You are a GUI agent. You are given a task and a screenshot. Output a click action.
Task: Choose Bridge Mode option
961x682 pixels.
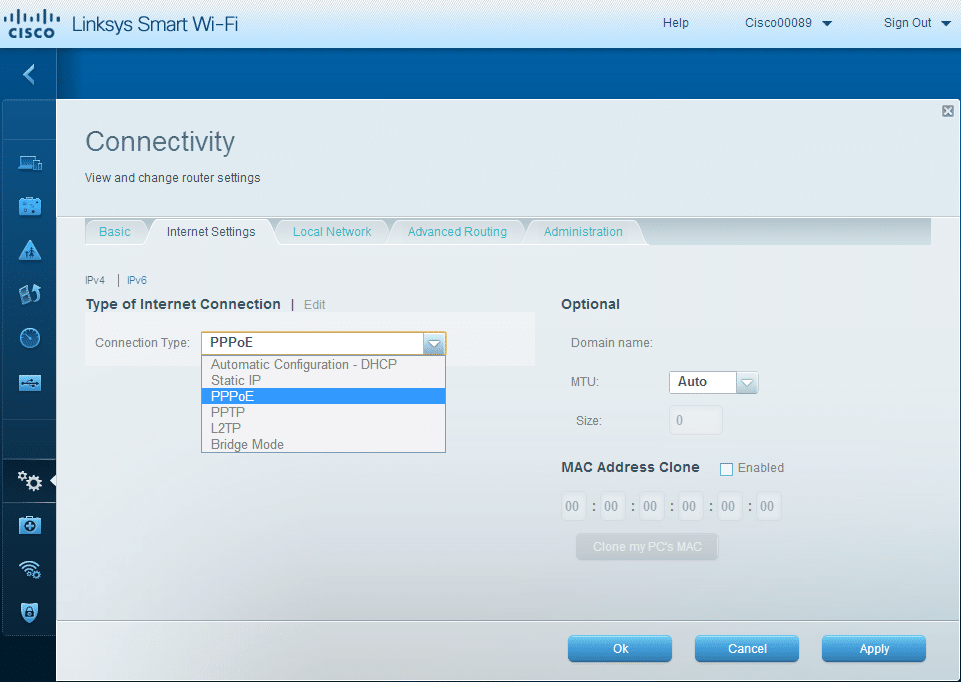click(x=323, y=444)
